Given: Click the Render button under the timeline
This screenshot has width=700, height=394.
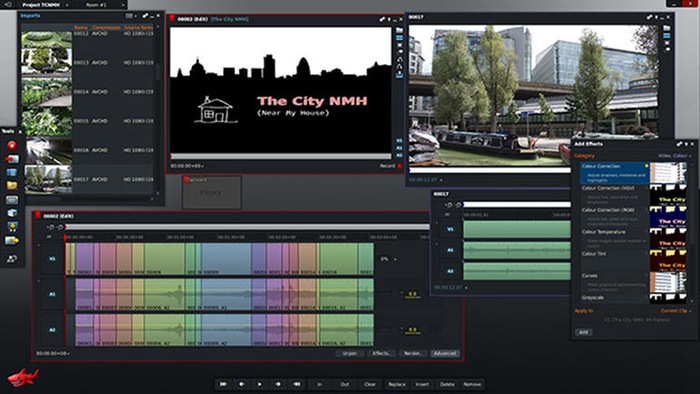Looking at the screenshot, I should tap(413, 353).
